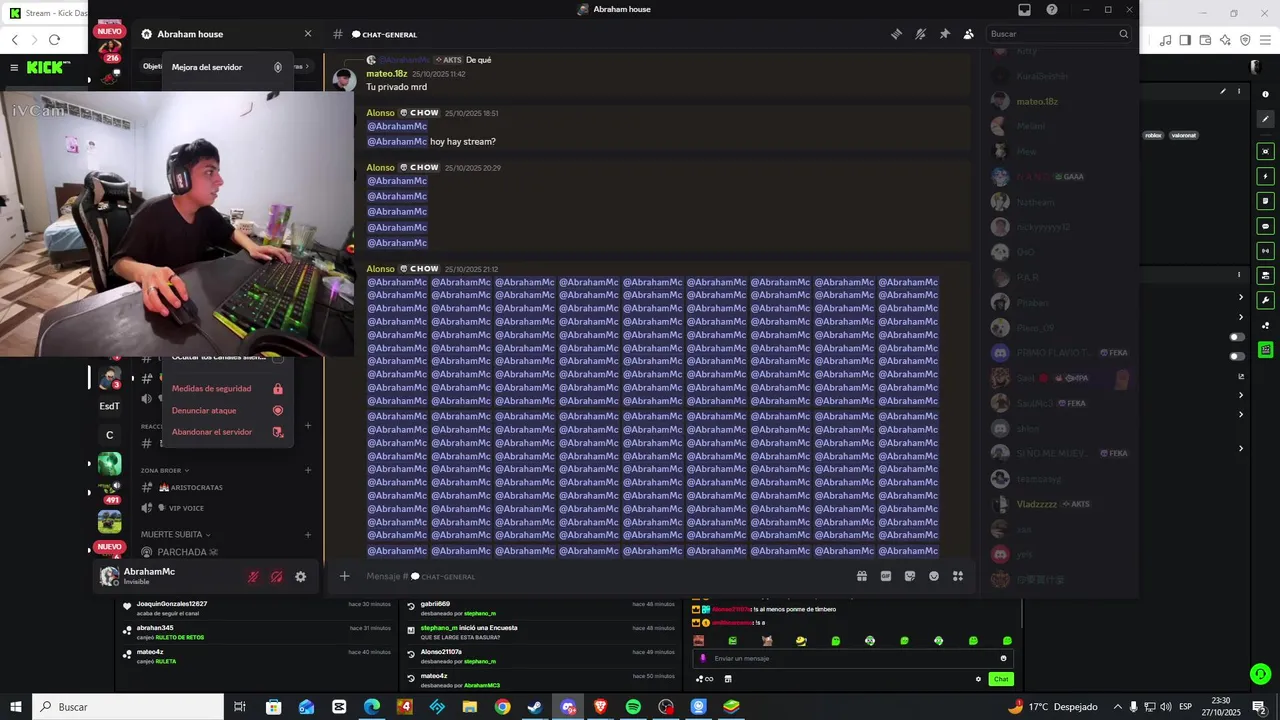Toggle Ocultar los canales silenciados checkbox

[x=278, y=357]
